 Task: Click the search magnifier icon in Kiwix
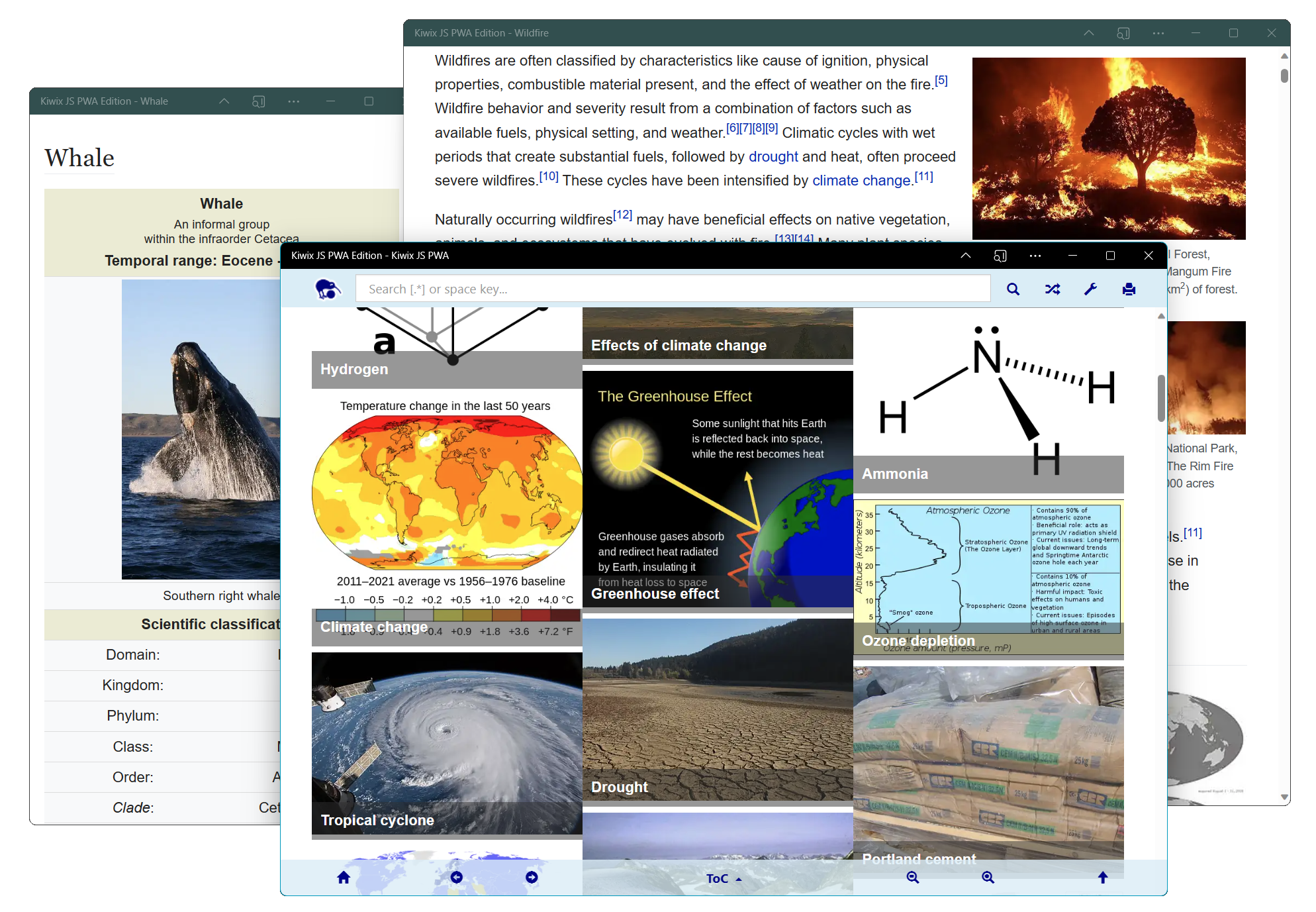coord(1013,289)
